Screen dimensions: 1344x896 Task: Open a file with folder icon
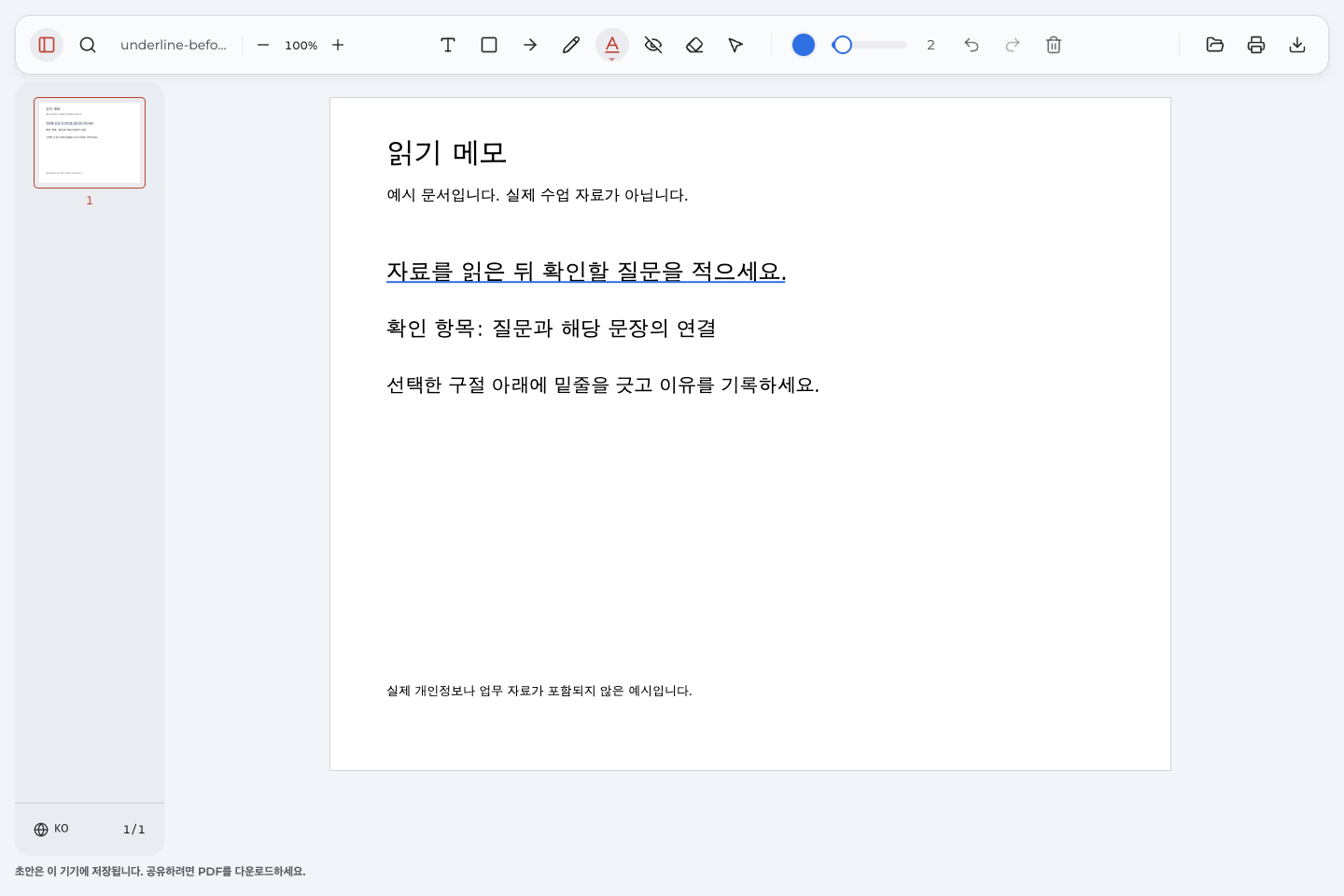click(x=1215, y=45)
